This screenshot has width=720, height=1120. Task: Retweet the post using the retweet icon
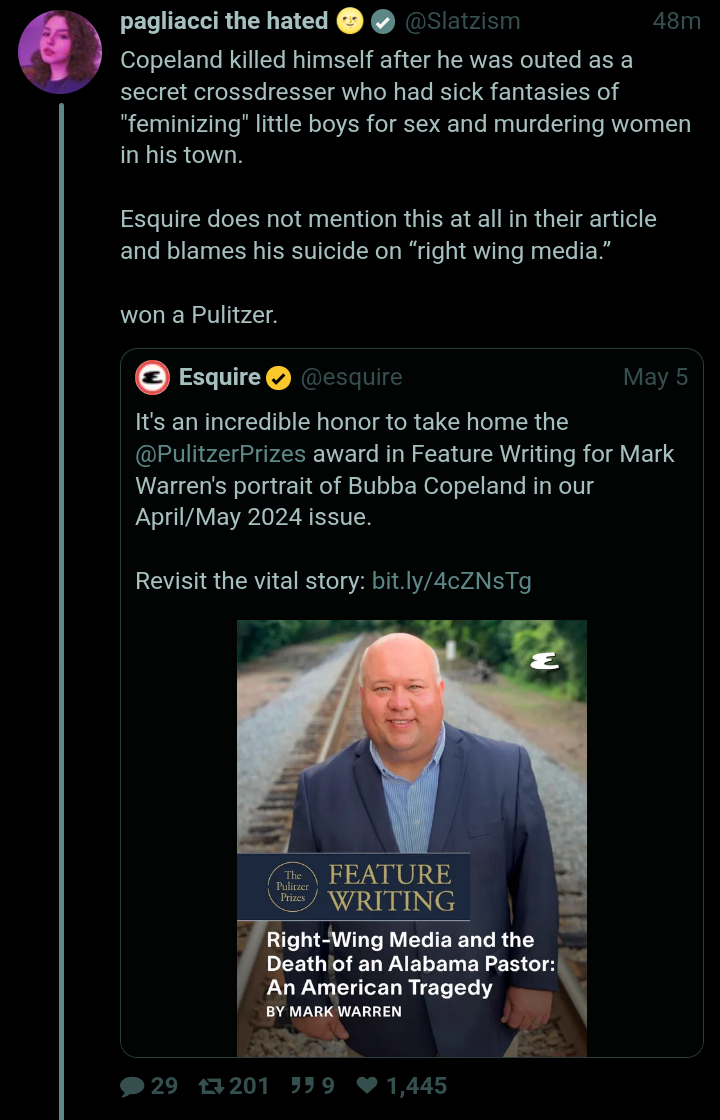[x=211, y=1086]
